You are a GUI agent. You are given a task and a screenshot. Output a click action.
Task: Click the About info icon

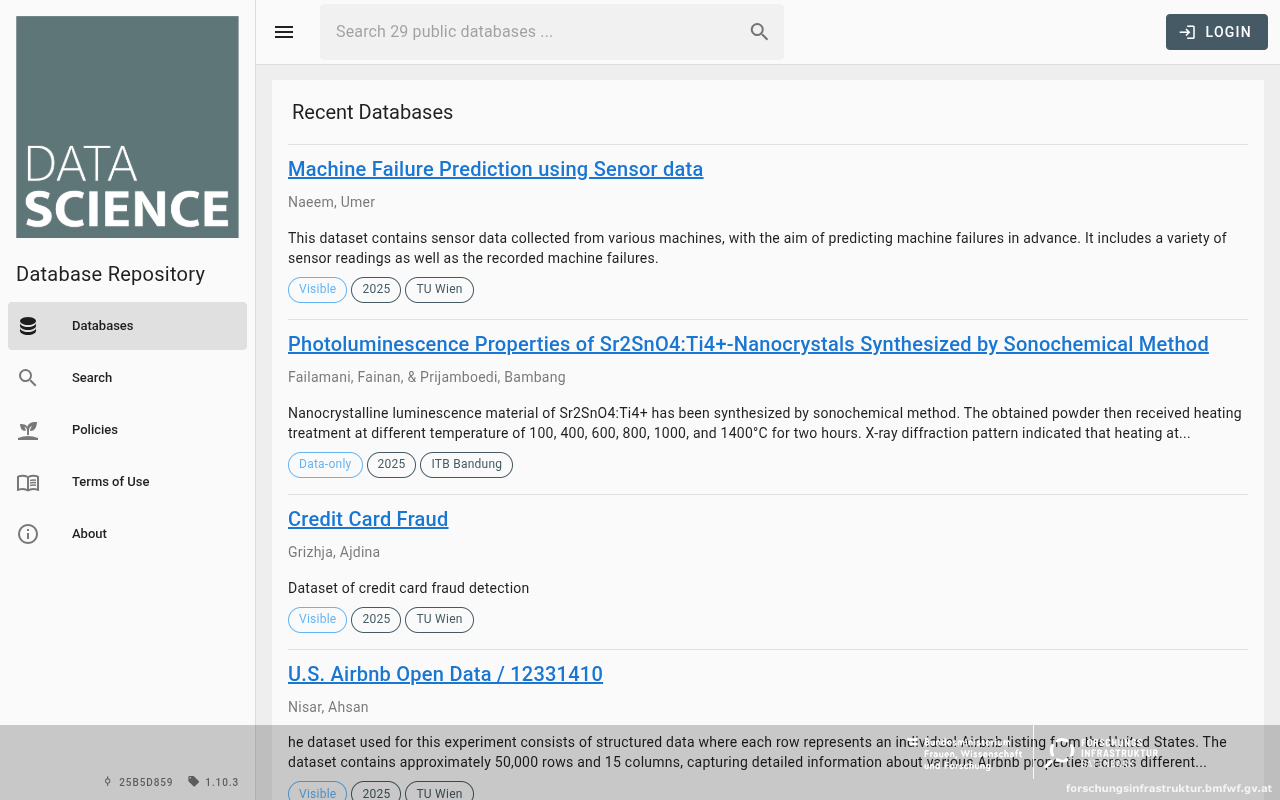28,534
